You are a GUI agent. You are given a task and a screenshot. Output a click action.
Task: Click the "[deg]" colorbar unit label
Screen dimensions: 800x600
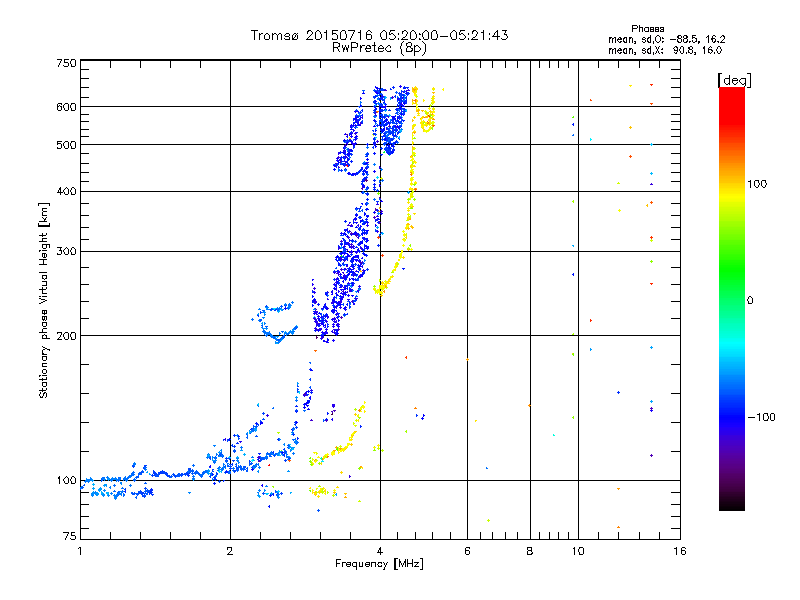tap(734, 80)
